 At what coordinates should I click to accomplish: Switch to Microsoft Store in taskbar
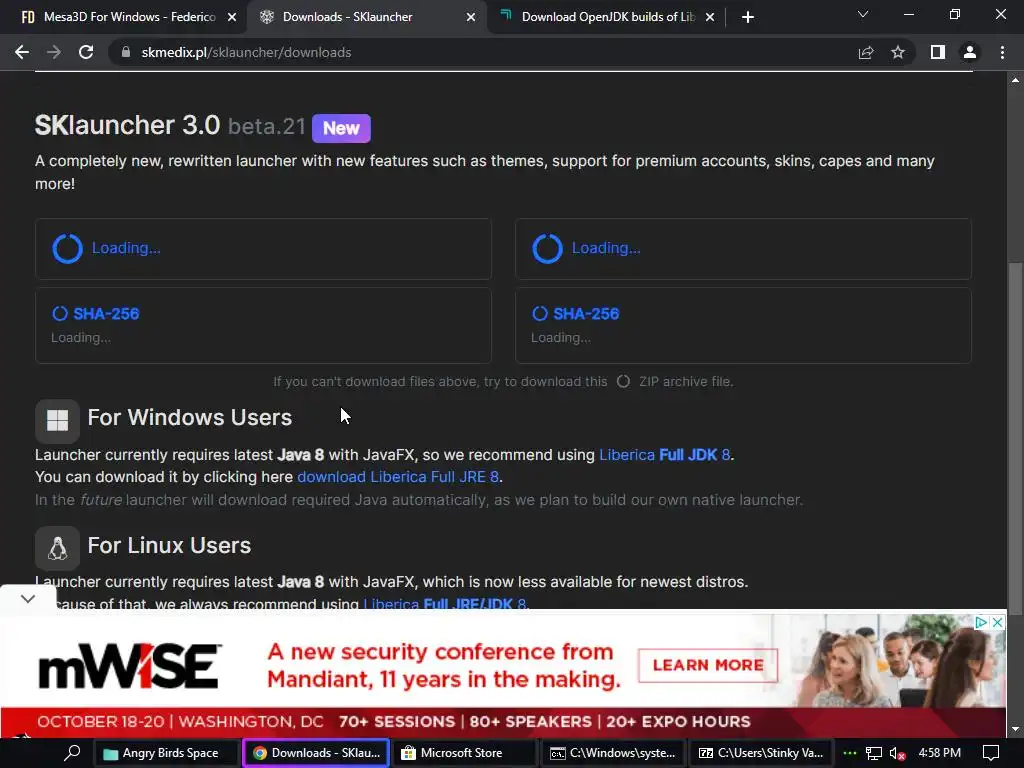coord(464,753)
